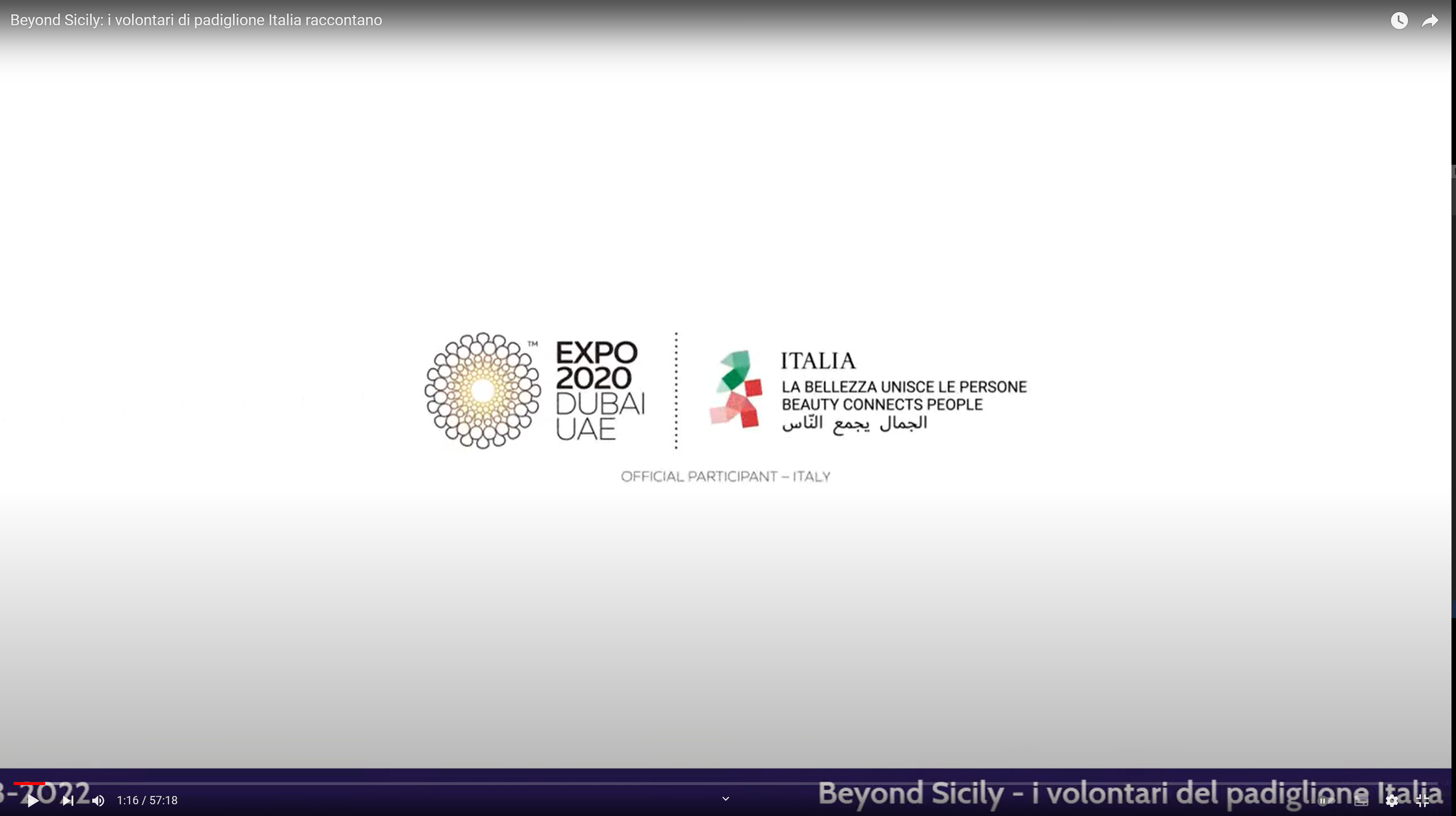Toggle subtitles/closed captions

1361,800
